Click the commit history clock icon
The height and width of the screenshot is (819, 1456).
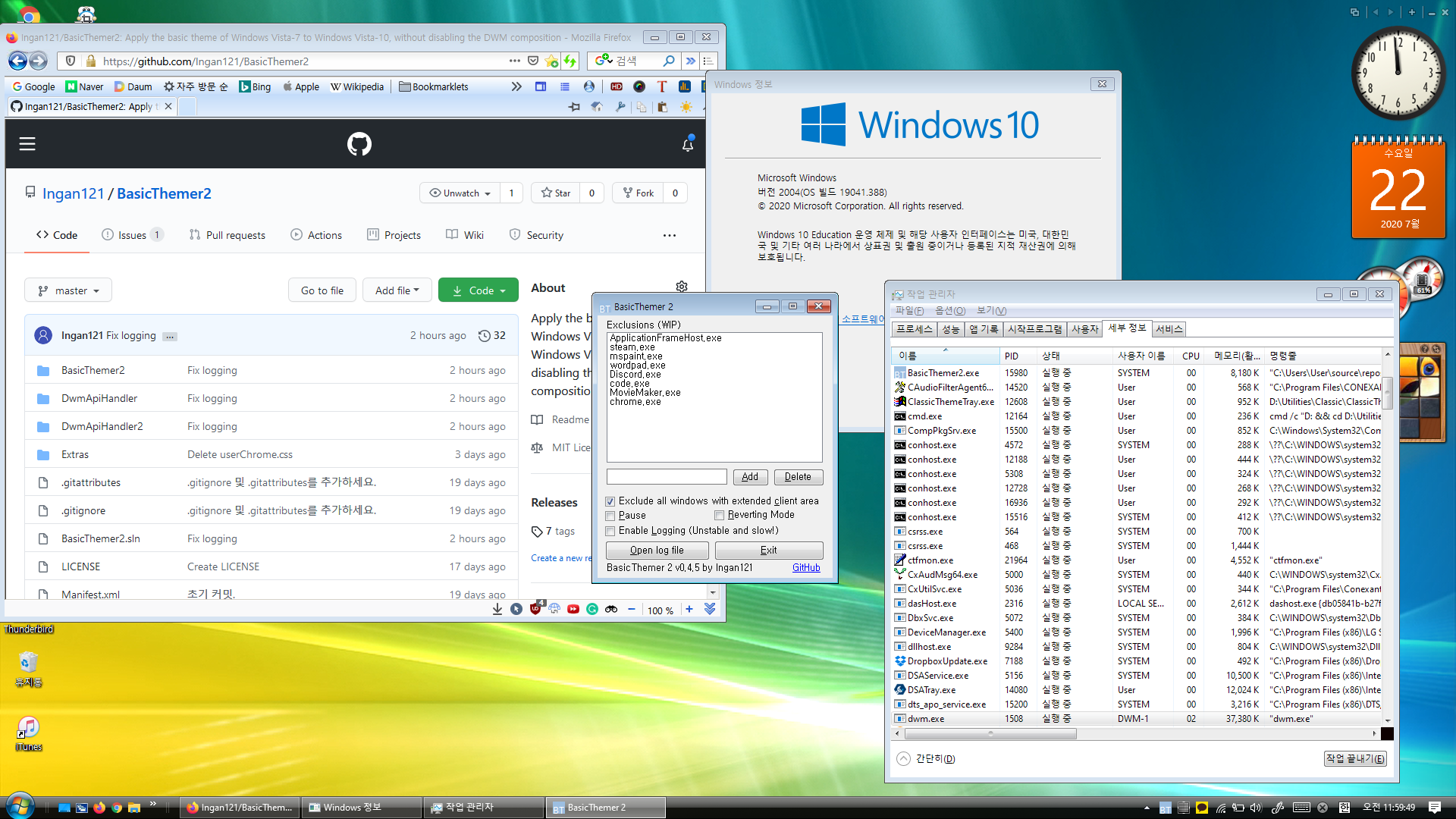(x=485, y=335)
